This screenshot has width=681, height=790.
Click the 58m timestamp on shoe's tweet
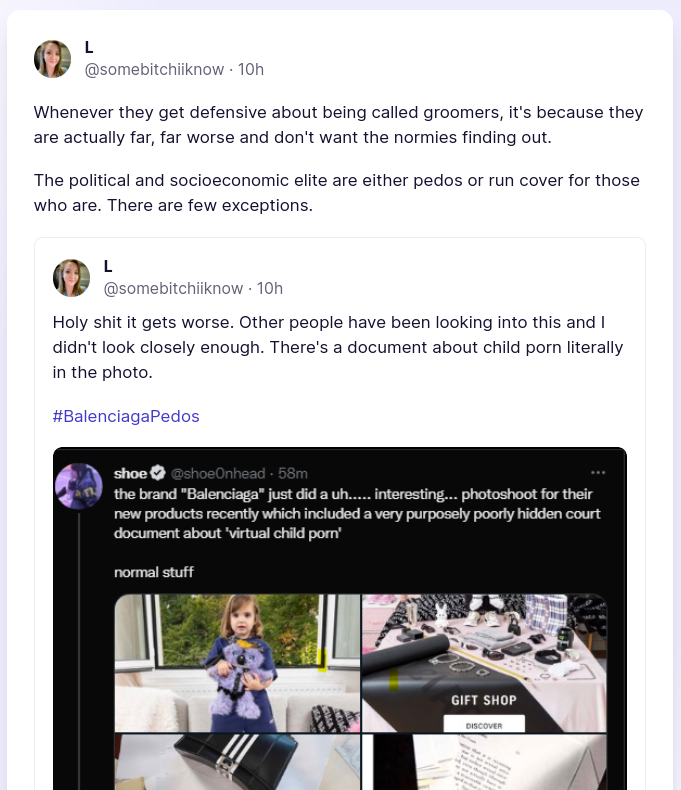293,473
